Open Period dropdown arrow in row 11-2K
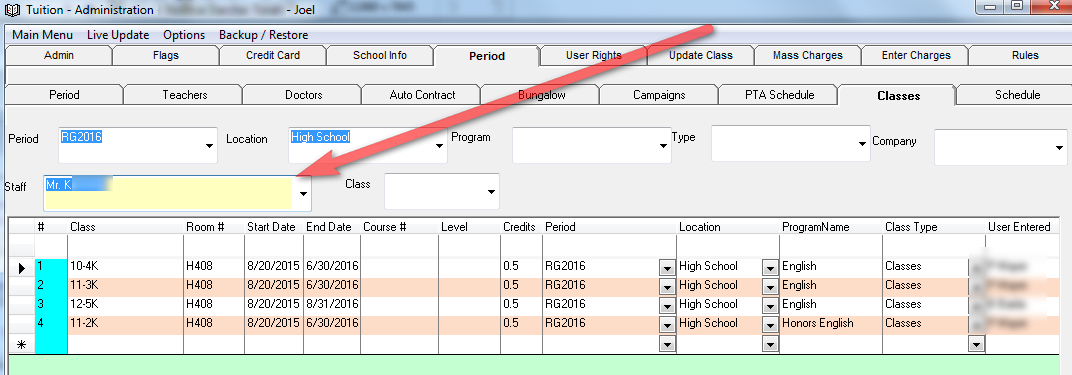1072x375 pixels. (x=667, y=325)
